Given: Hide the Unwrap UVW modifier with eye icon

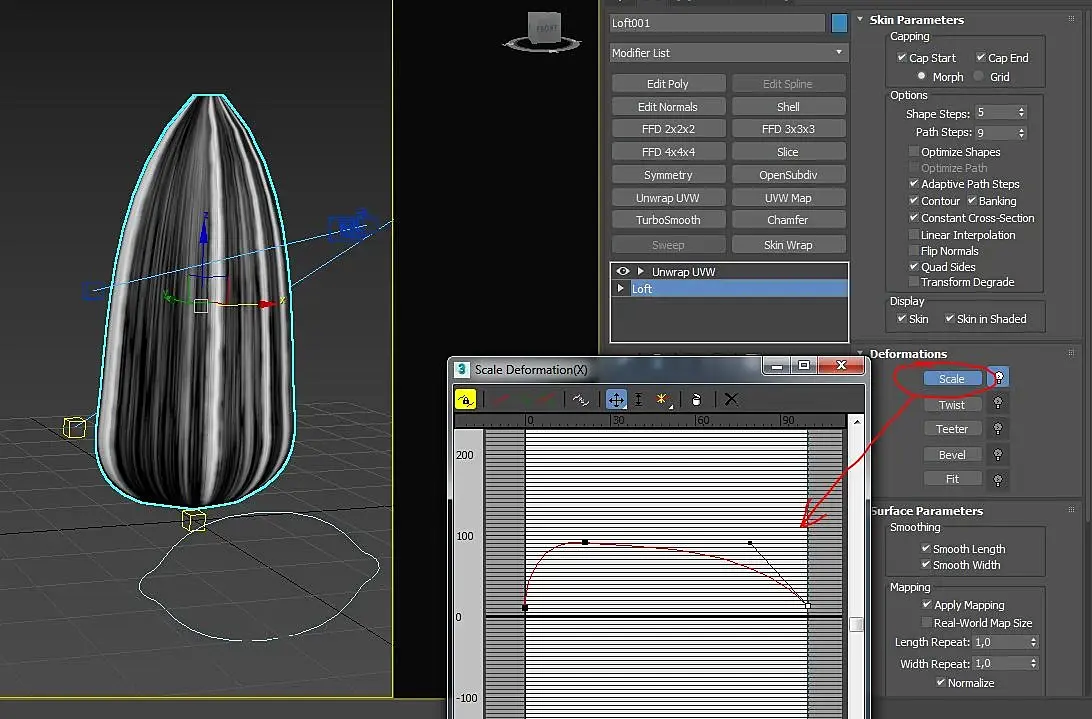Looking at the screenshot, I should coord(623,272).
